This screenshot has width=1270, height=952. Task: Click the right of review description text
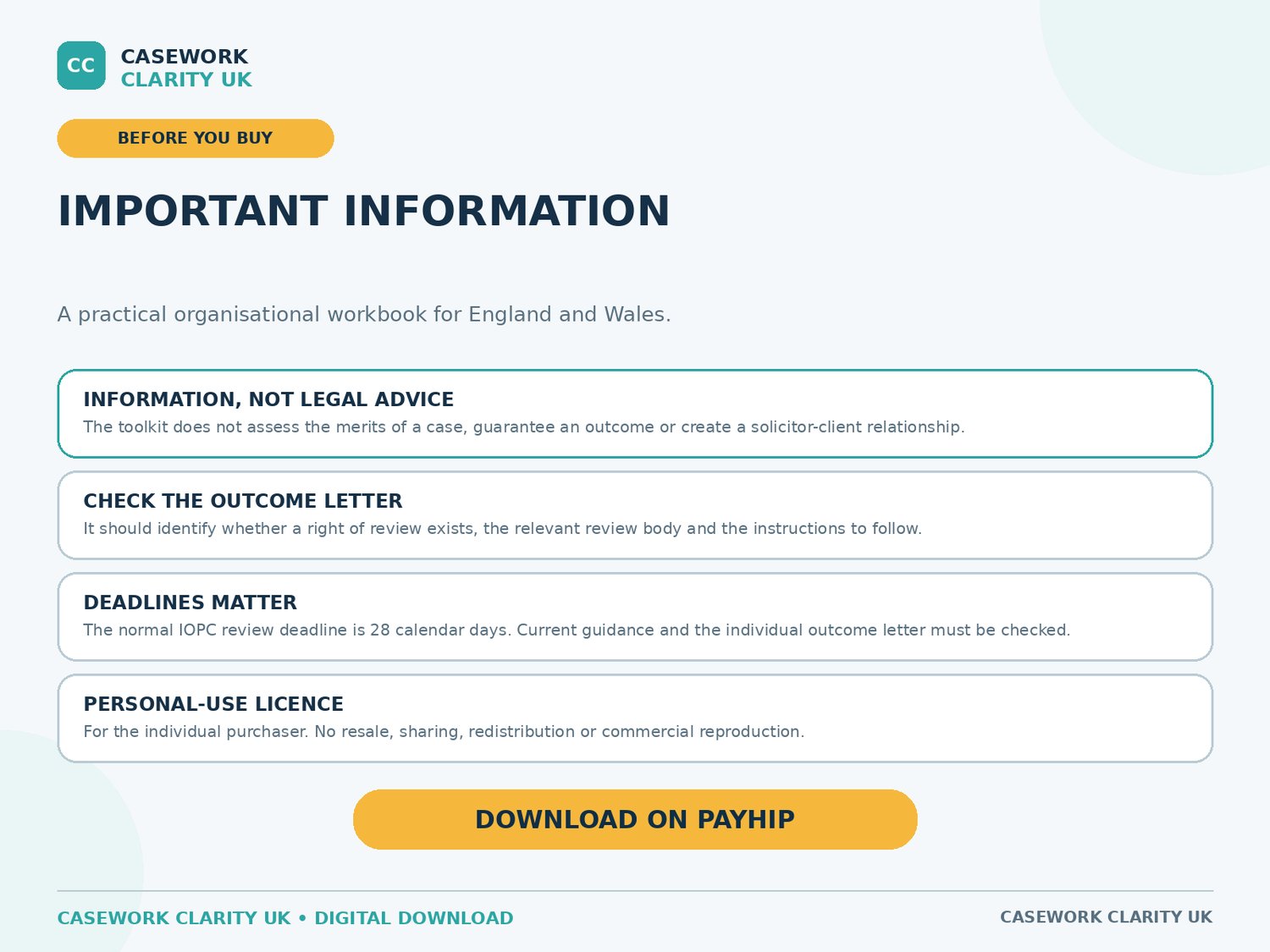(502, 529)
